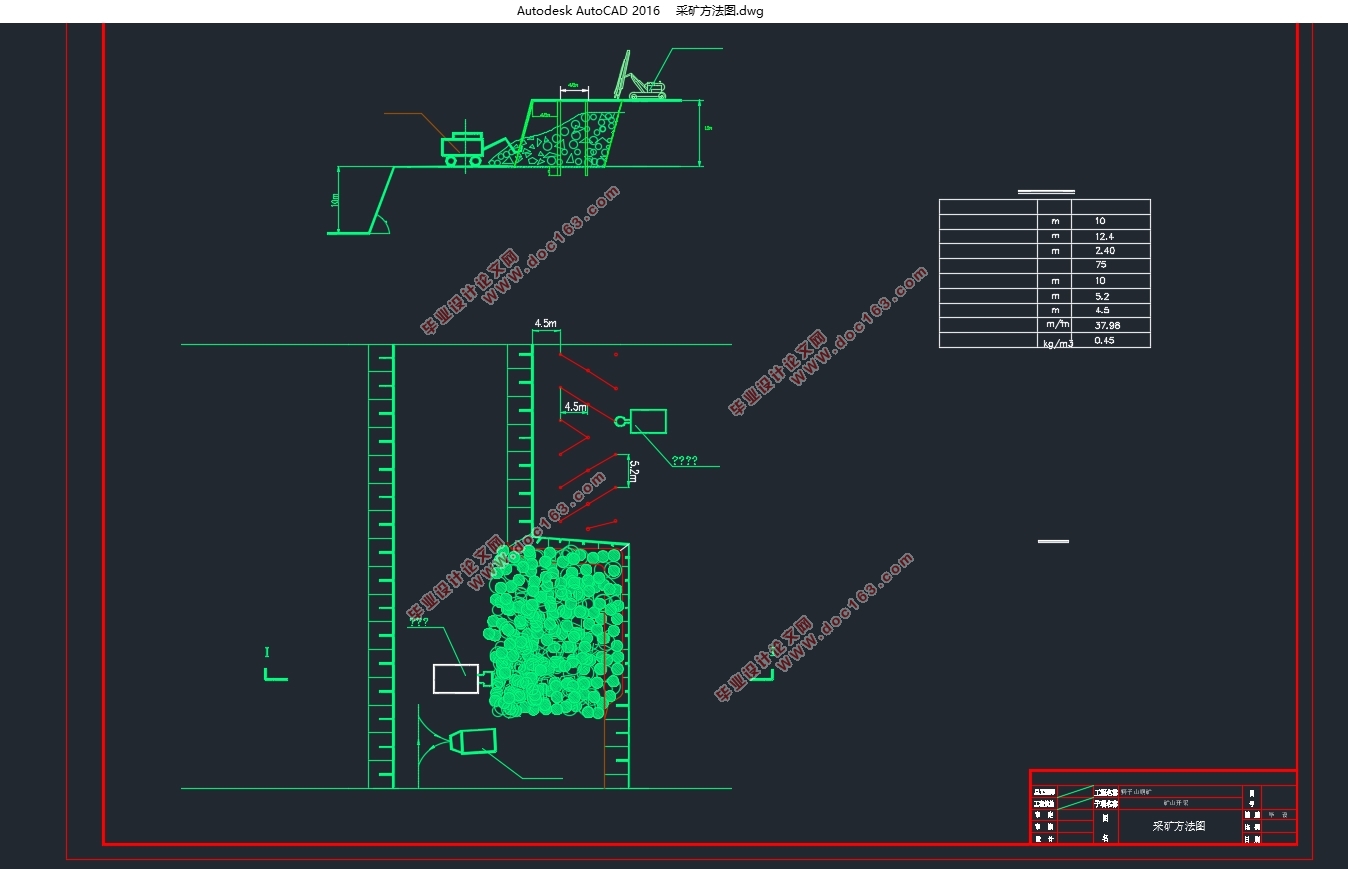Select the 10m vertical bench dimension
Image resolution: width=1348 pixels, height=869 pixels.
click(334, 200)
